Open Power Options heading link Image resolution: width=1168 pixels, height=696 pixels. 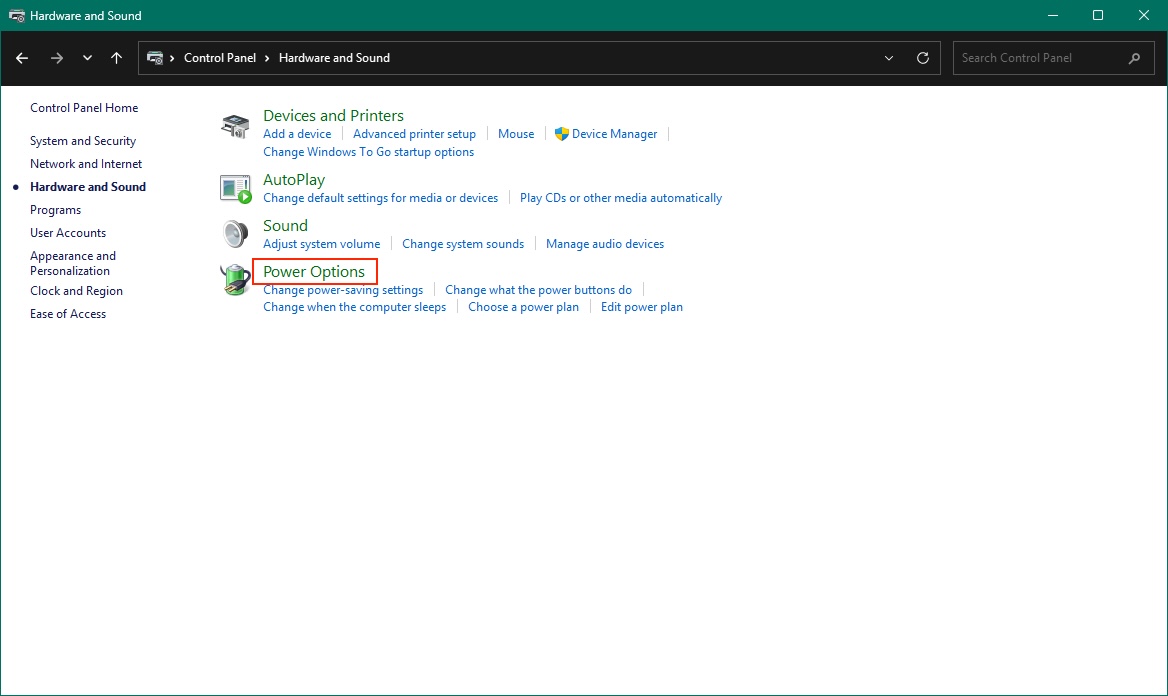(x=314, y=272)
